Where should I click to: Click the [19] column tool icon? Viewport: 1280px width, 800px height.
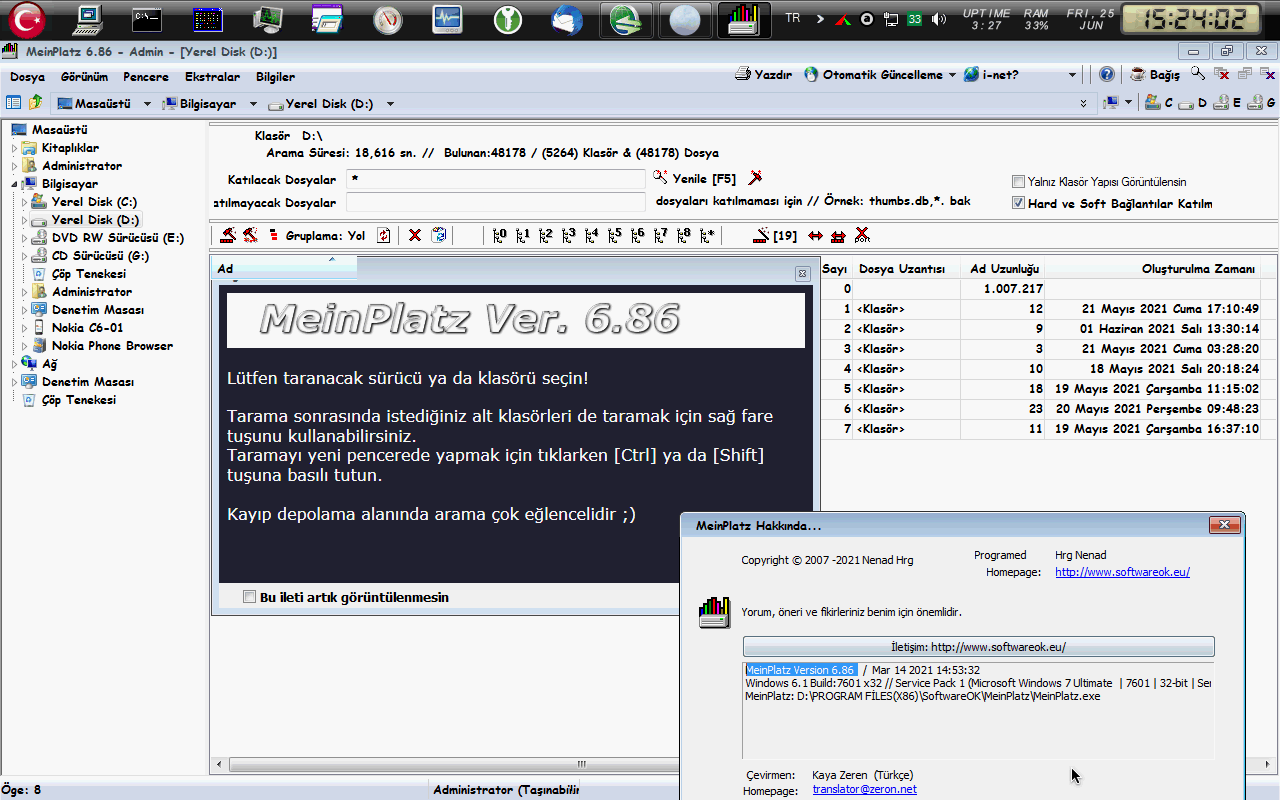775,236
